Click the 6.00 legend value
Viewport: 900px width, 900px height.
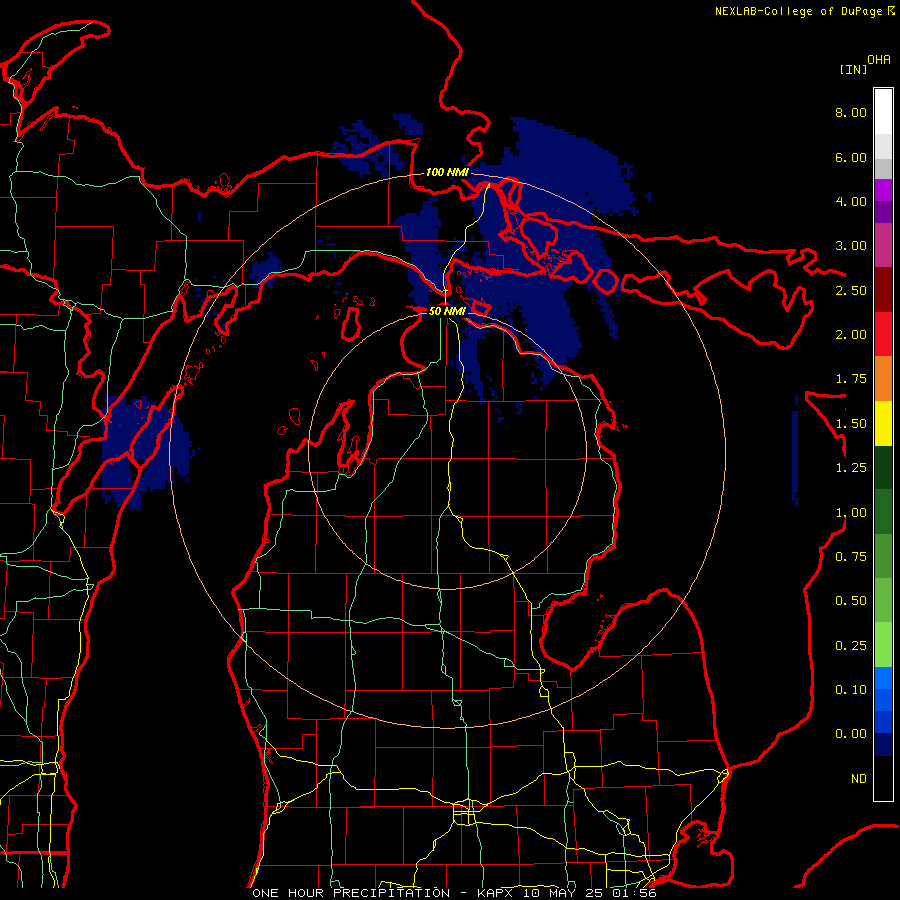tap(851, 157)
